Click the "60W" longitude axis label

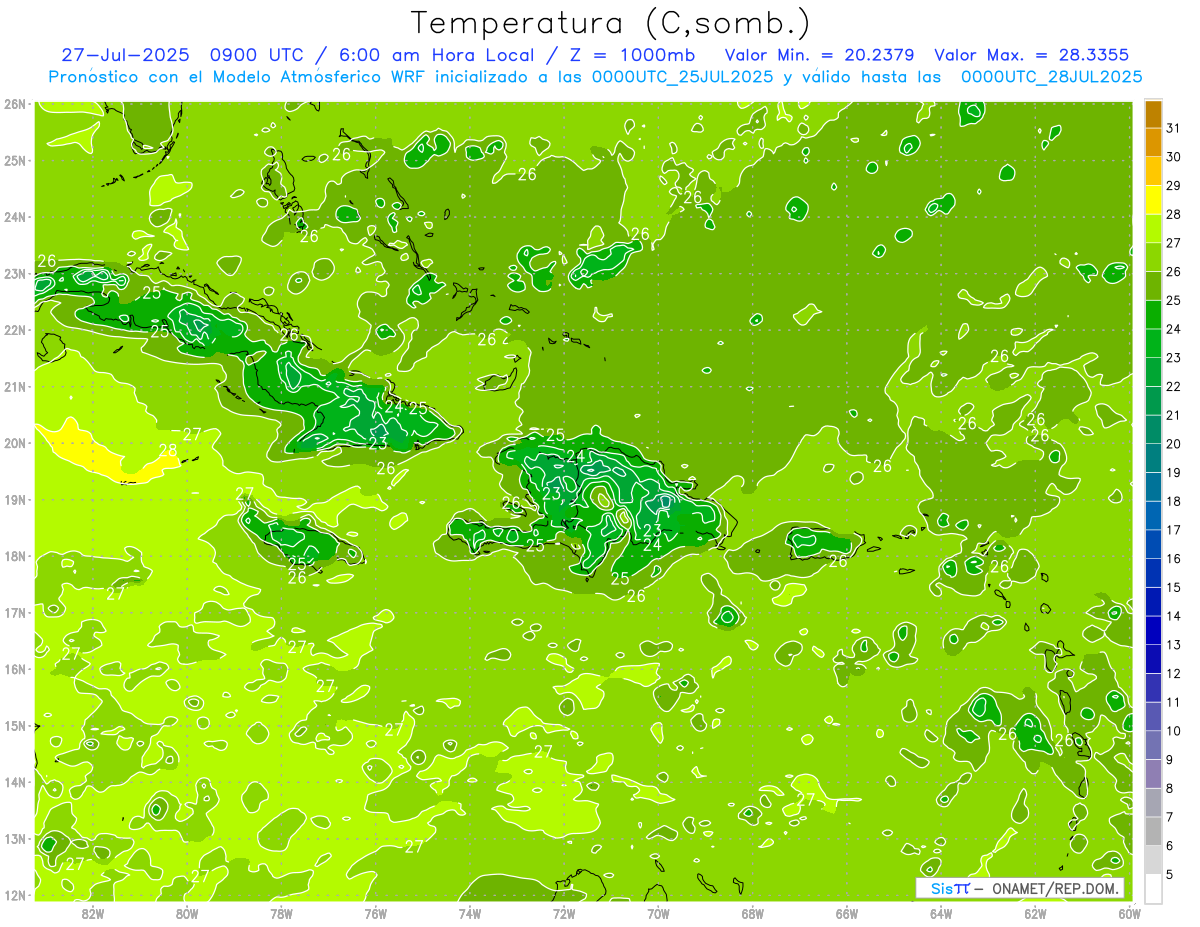1130,913
